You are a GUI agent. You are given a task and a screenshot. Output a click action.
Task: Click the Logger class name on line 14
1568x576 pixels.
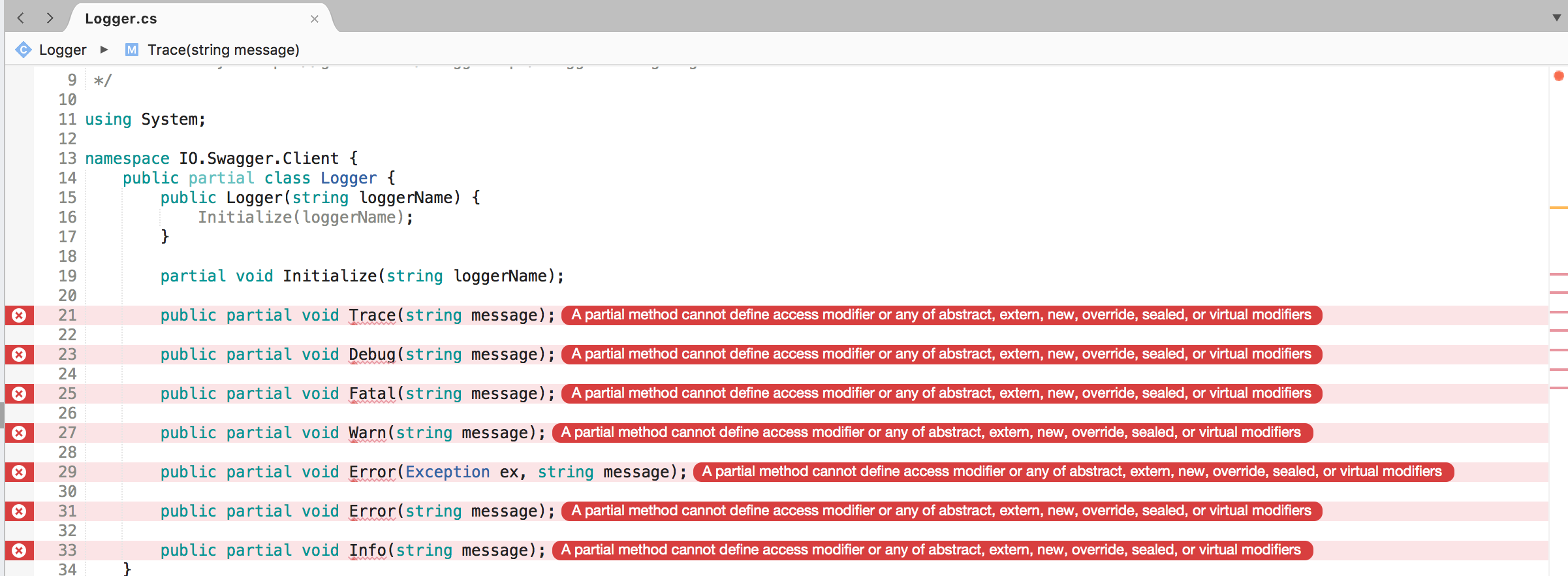[x=349, y=178]
